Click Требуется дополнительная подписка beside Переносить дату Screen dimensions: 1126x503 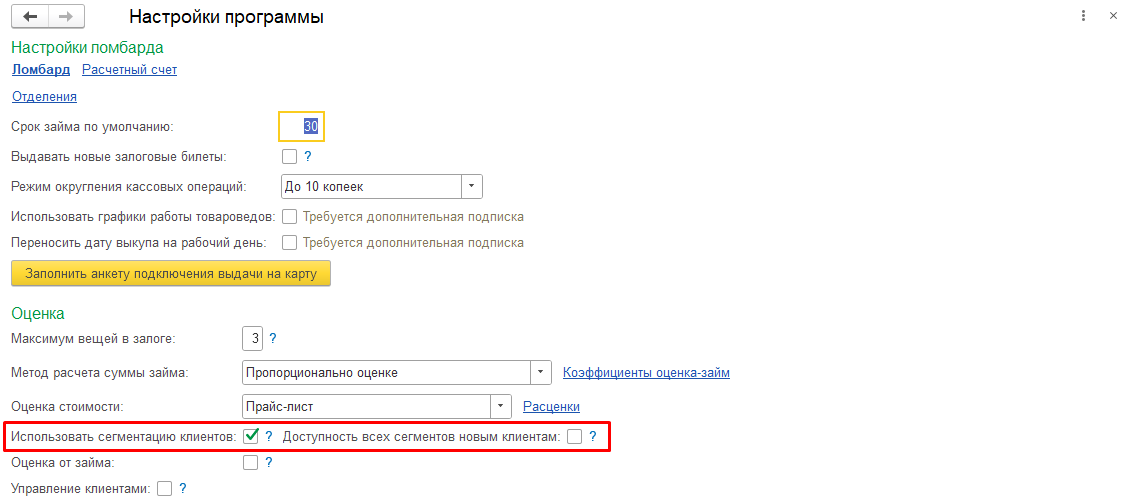(413, 242)
